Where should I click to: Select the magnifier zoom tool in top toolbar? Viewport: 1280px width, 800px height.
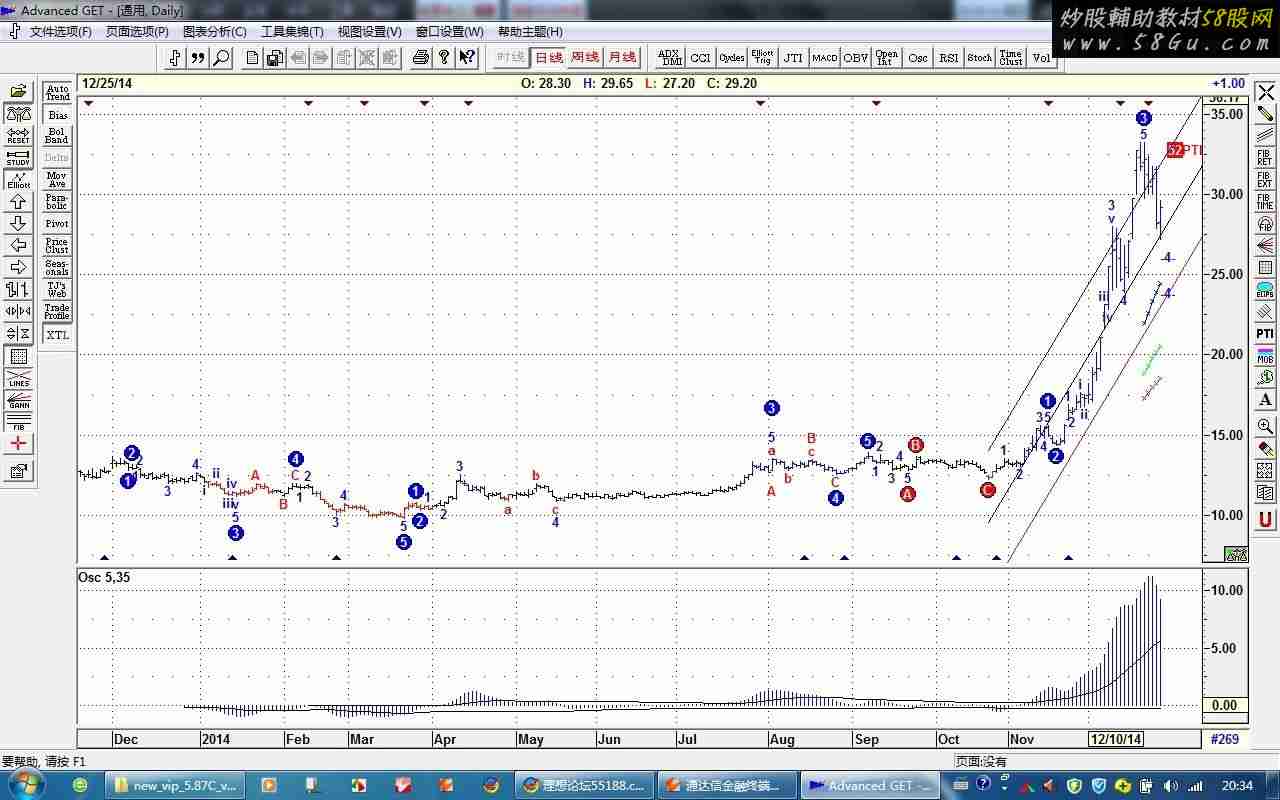click(x=222, y=58)
